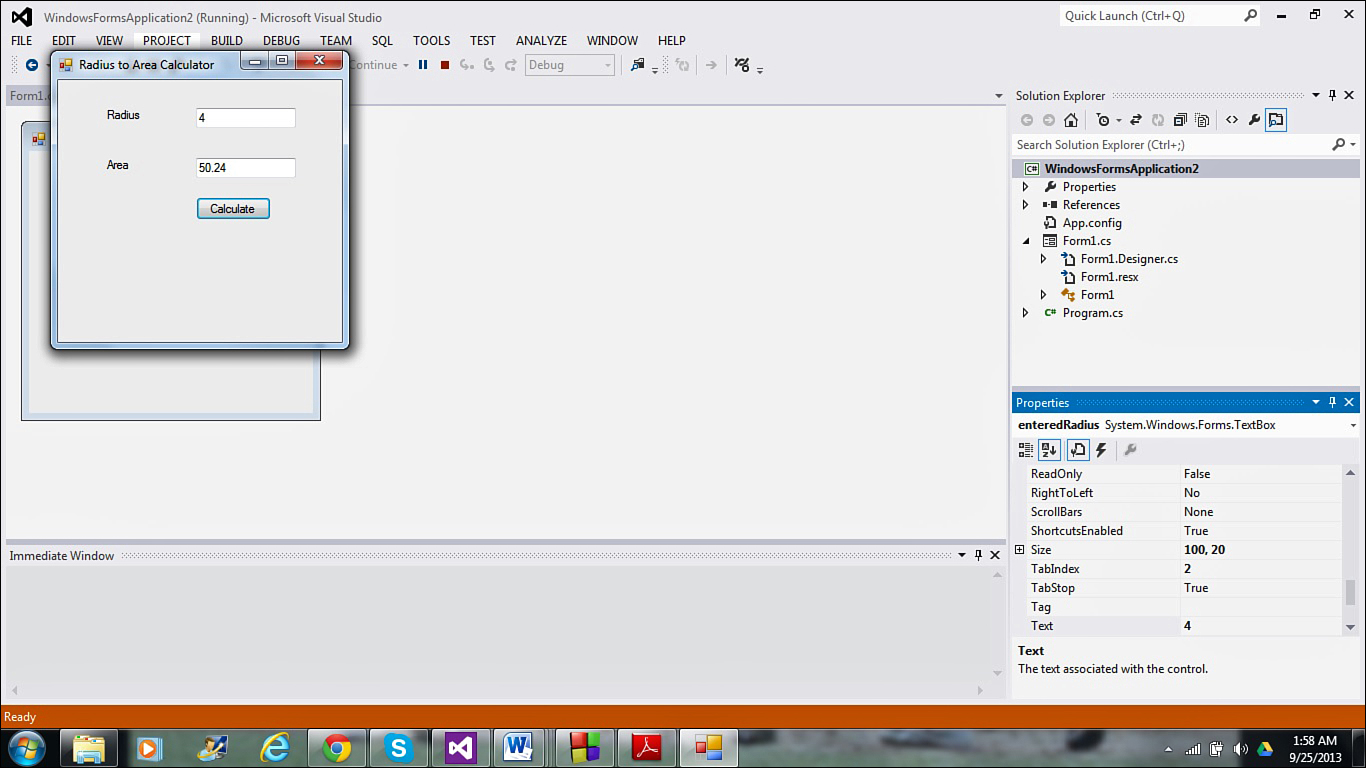Open the DEBUG menu

click(x=281, y=41)
